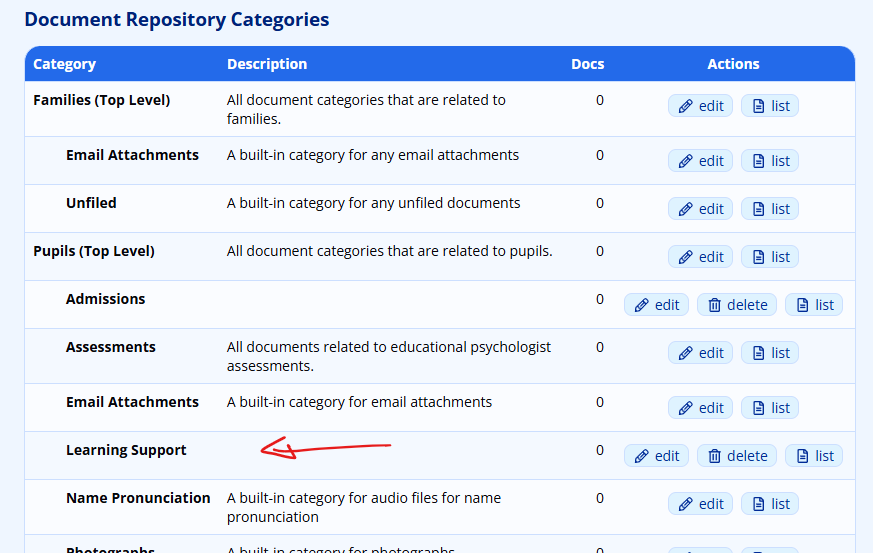Click edit for Families Email Attachments

(700, 161)
